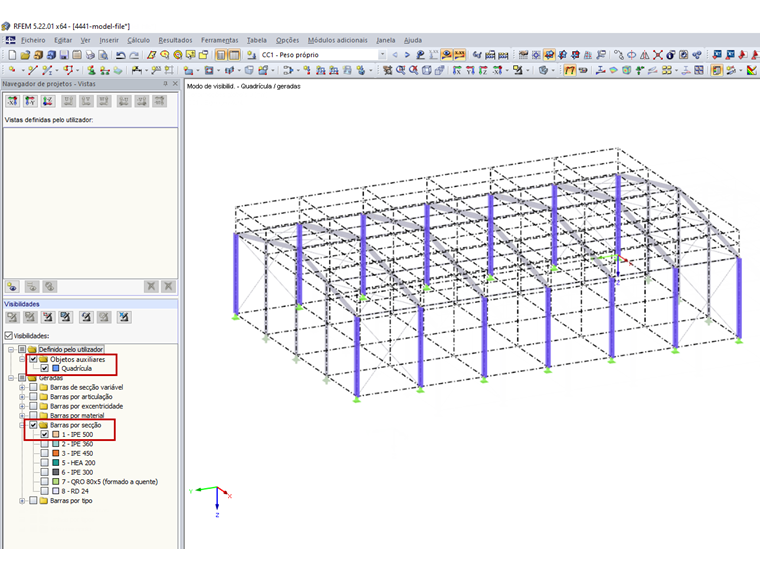
Task: Click the Open folder icon in toolbar
Action: [x=25, y=55]
